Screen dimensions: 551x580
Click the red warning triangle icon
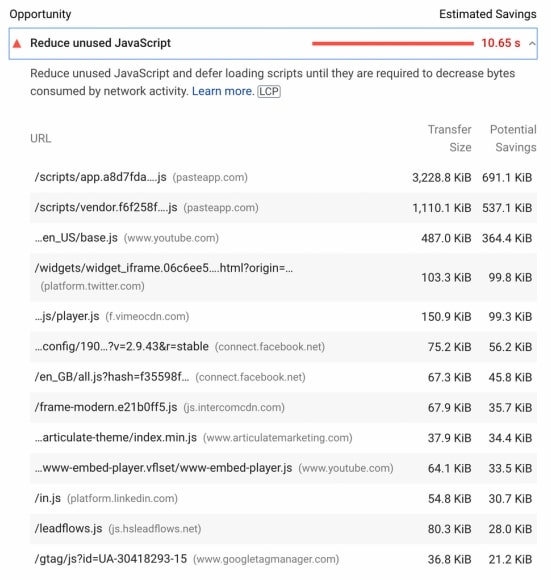pos(17,44)
